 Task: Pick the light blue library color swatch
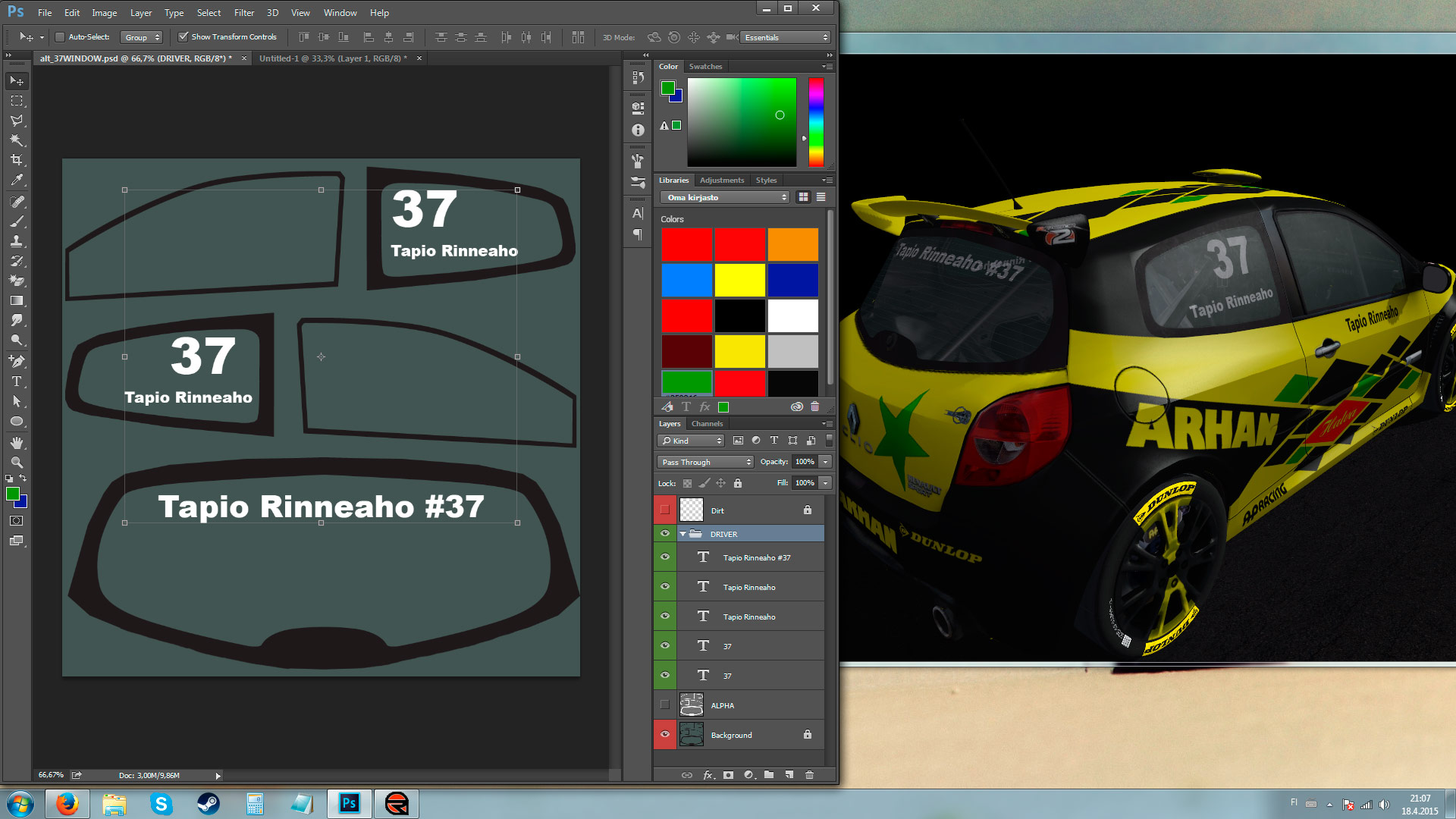[687, 281]
